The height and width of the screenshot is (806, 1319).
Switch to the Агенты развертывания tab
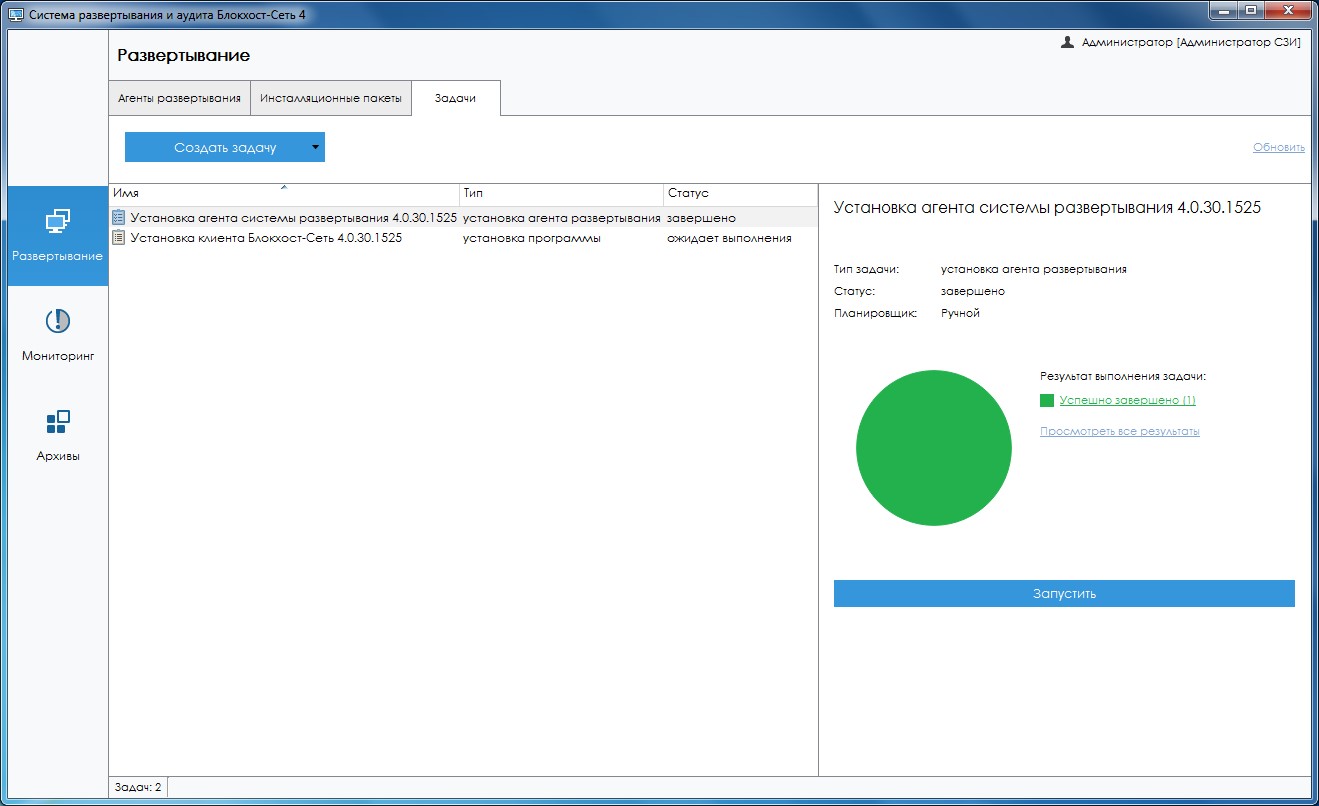tap(179, 99)
